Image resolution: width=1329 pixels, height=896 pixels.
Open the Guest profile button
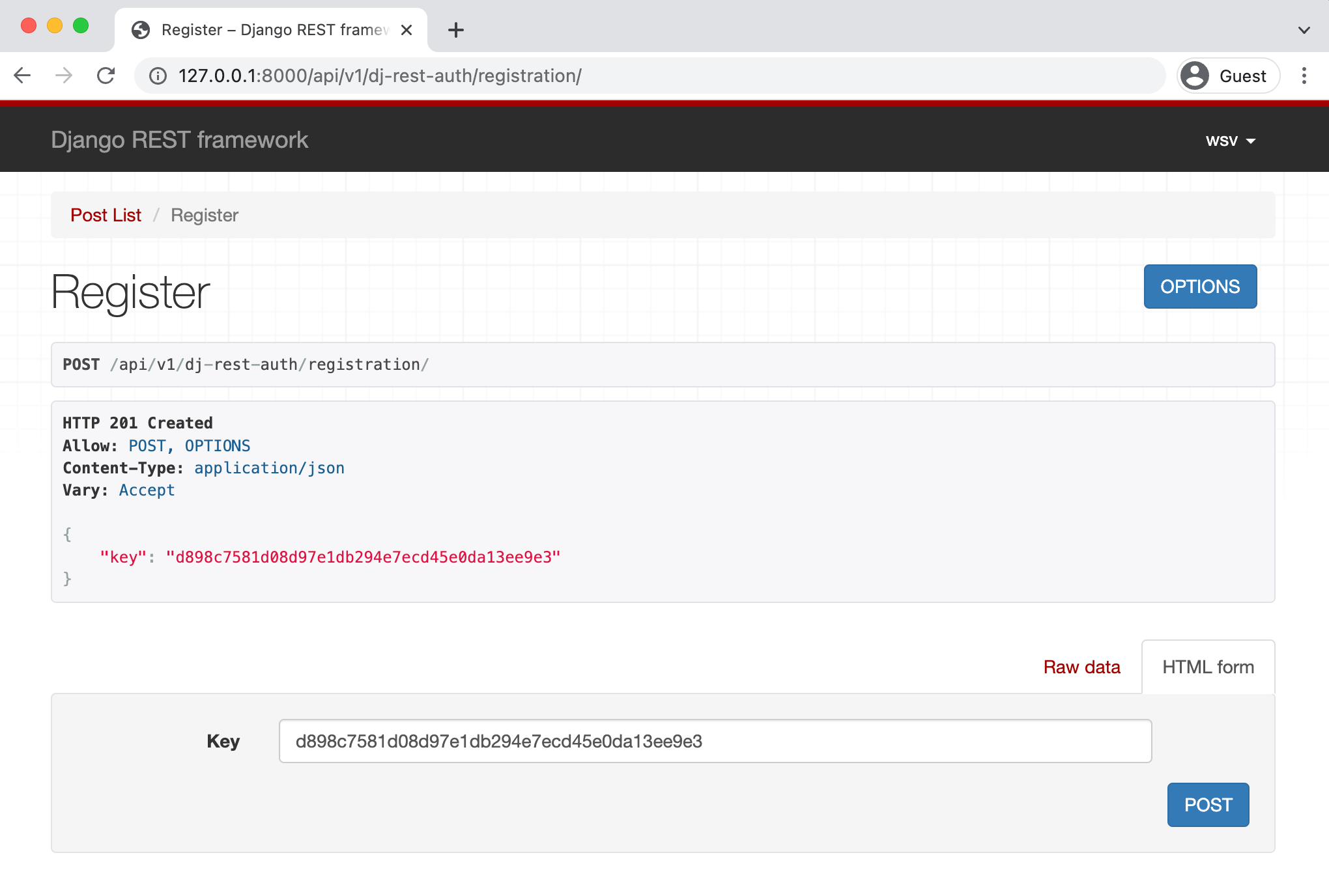[1229, 76]
